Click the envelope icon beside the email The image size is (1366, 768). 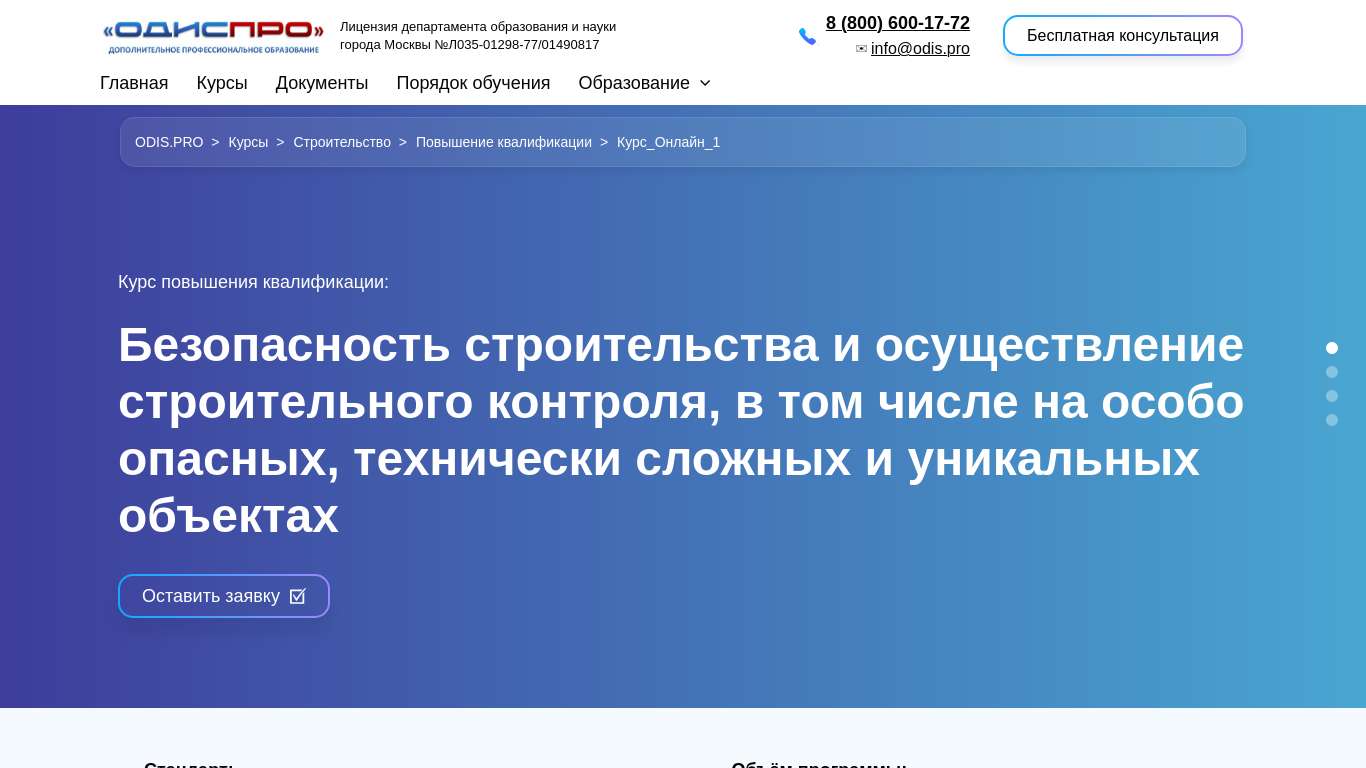861,49
